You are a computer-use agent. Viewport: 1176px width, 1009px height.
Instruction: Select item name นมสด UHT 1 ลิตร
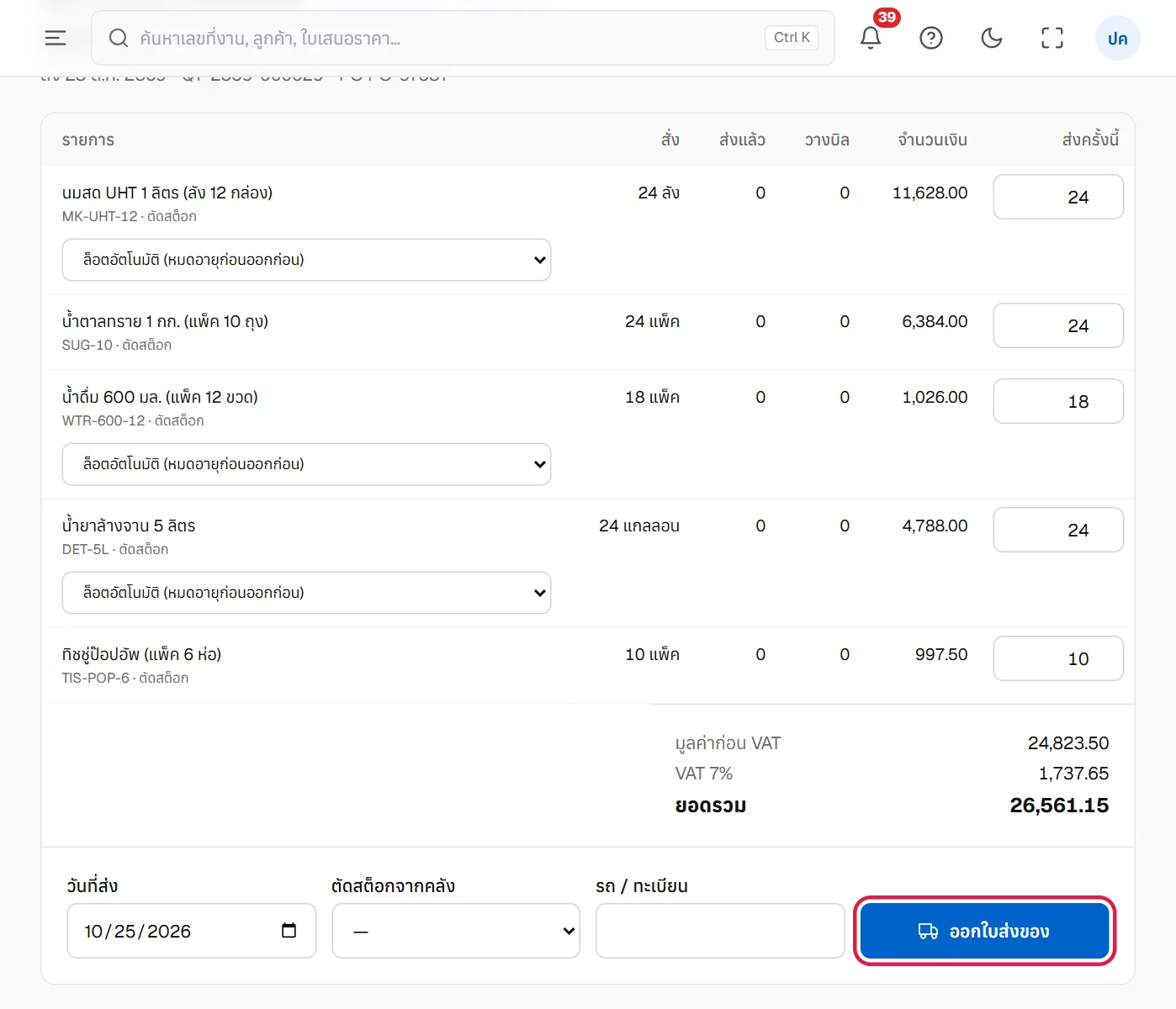click(x=167, y=193)
